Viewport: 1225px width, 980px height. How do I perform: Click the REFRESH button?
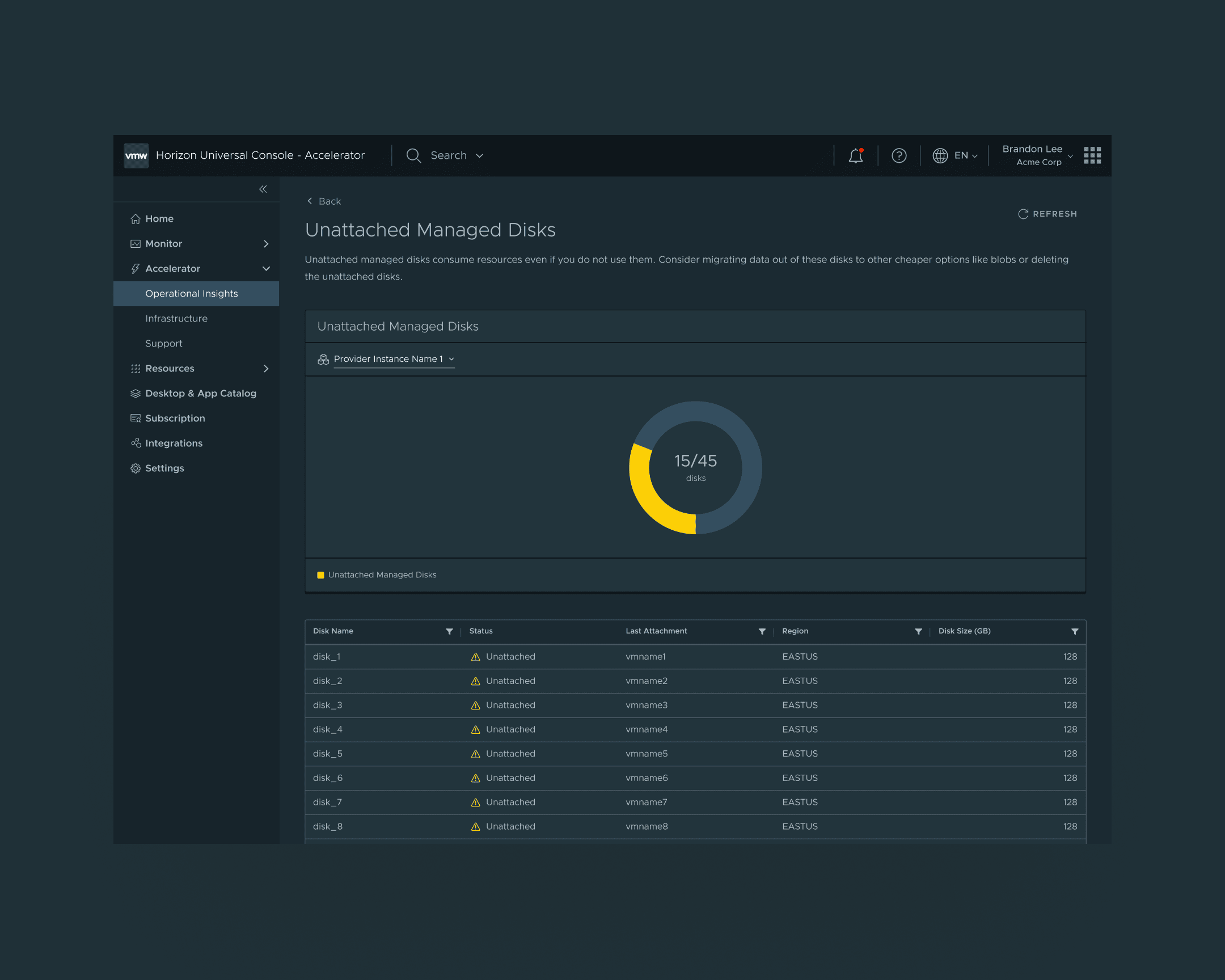(1047, 214)
